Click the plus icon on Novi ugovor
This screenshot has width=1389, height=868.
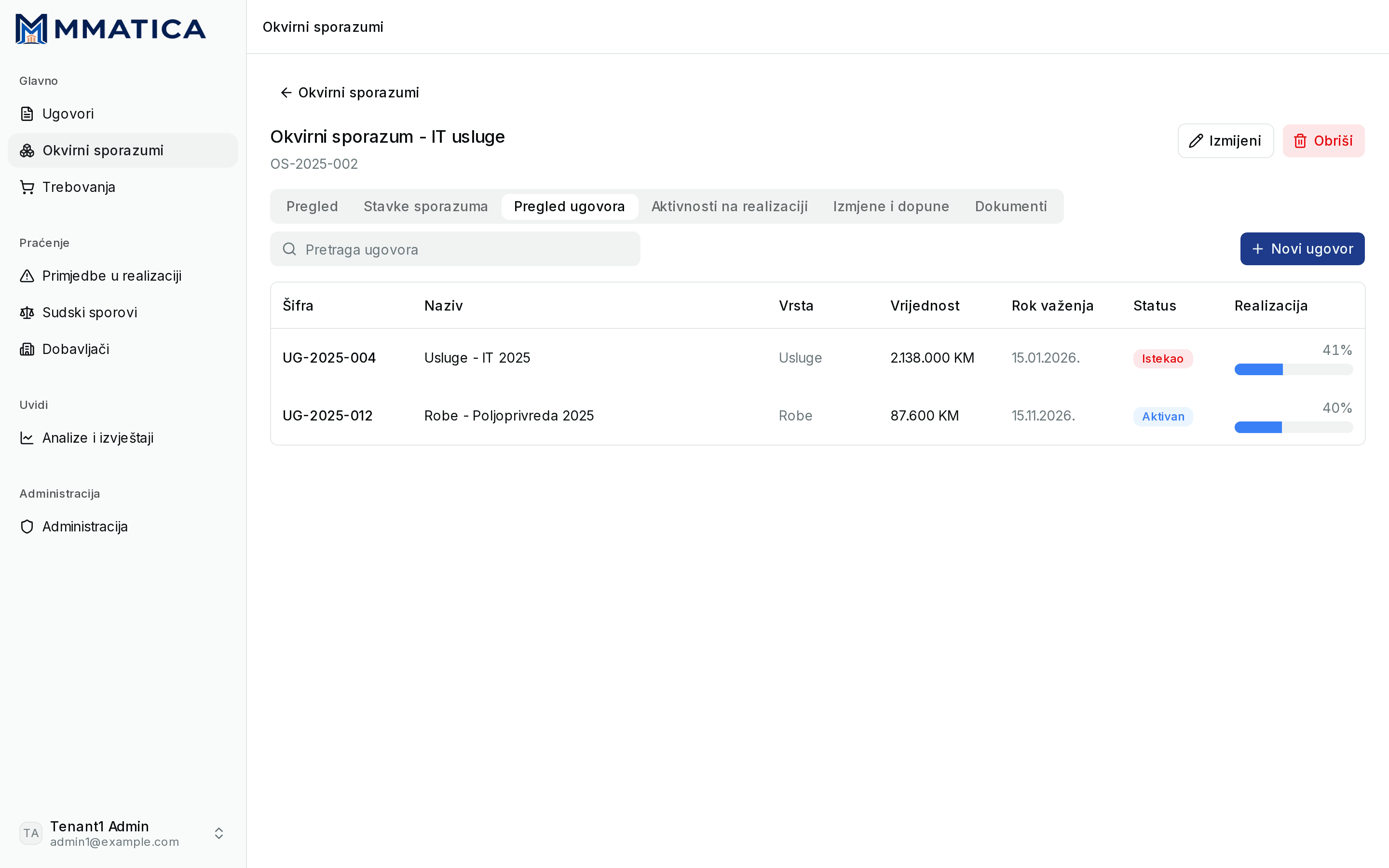click(1257, 248)
